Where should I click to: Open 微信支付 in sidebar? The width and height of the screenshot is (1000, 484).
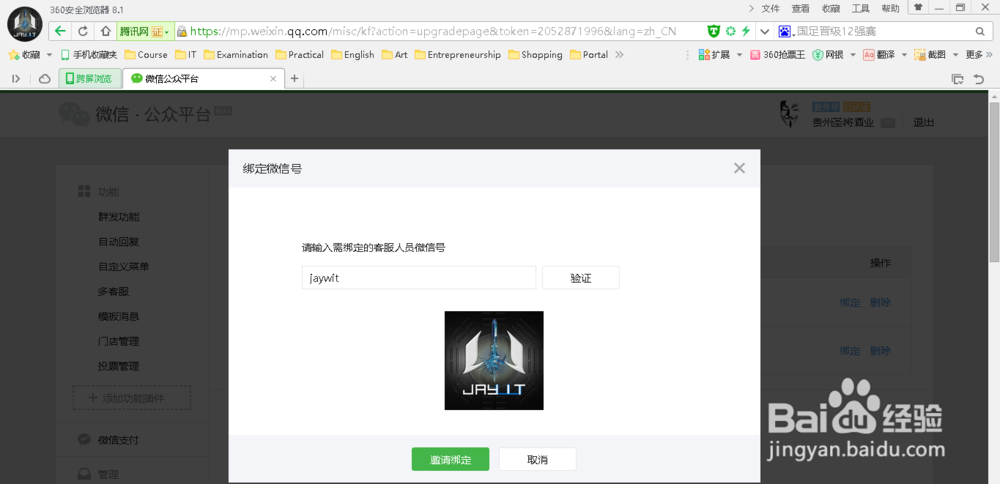click(118, 440)
